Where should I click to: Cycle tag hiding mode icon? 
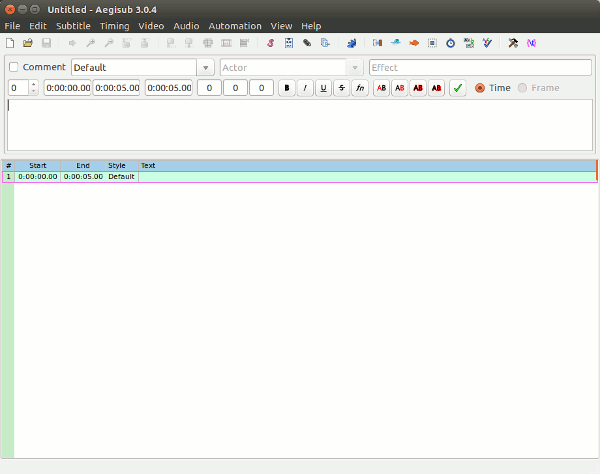click(x=532, y=43)
